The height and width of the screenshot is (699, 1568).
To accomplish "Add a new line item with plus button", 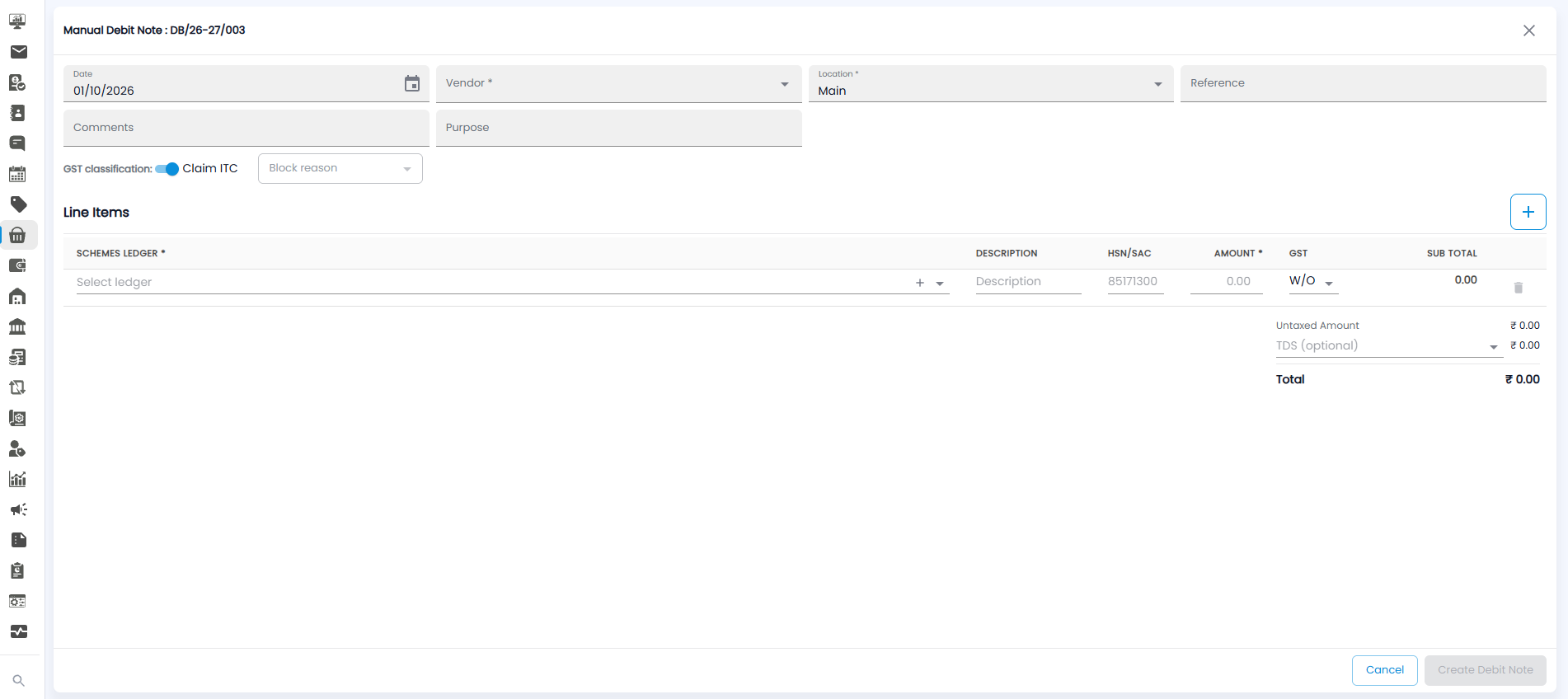I will pyautogui.click(x=1528, y=212).
